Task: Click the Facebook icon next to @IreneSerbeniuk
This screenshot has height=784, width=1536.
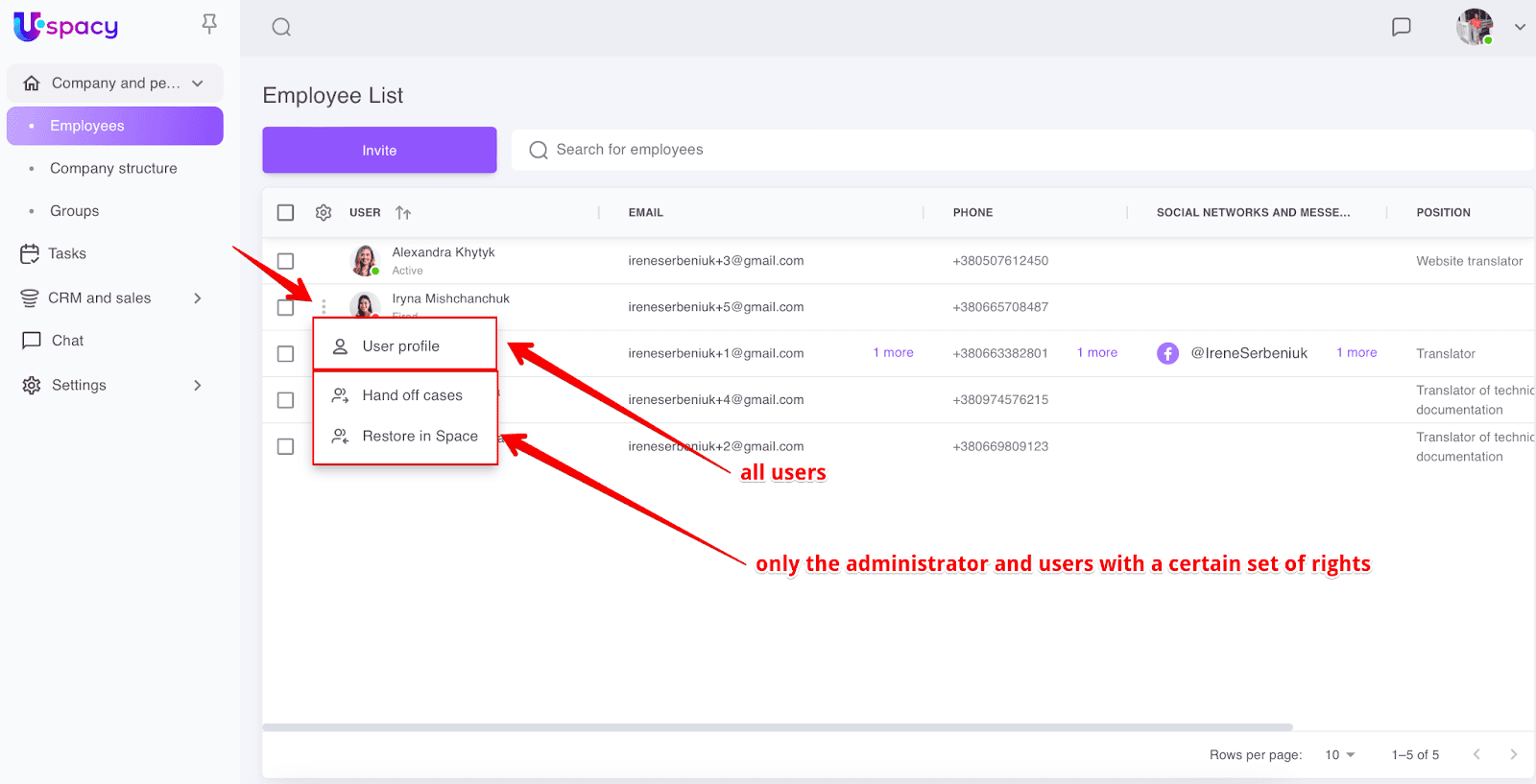Action: click(x=1167, y=353)
